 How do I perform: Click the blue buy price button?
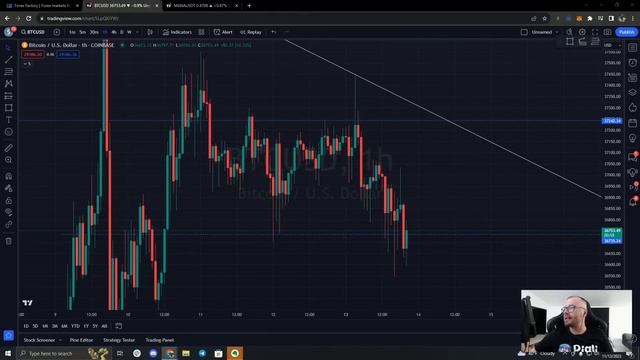point(68,54)
